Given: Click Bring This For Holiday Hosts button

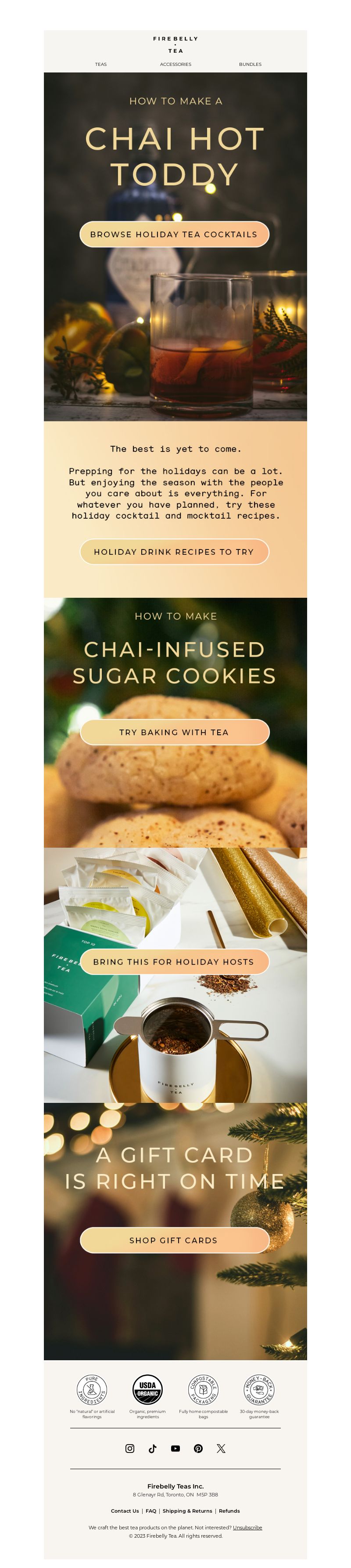Looking at the screenshot, I should coord(175,961).
